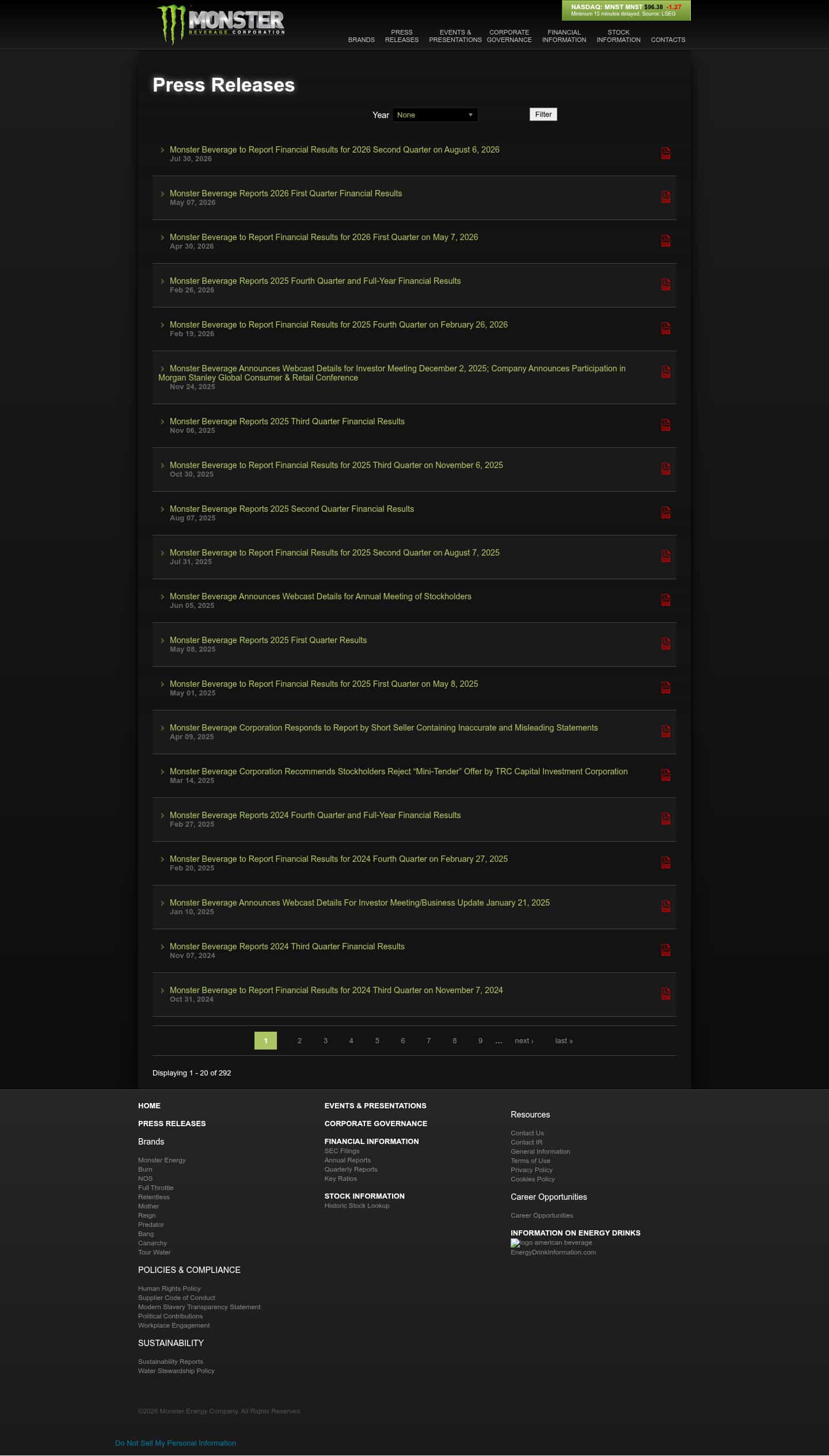829x1456 pixels.
Task: Open Short Seller response press release title
Action: 383,728
